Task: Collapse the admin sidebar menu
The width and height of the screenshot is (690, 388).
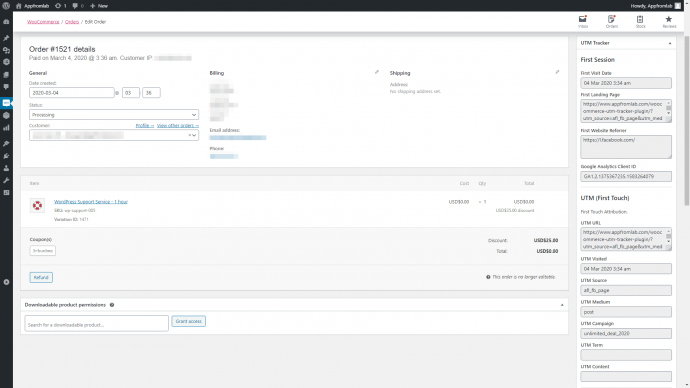Action: [x=6, y=282]
